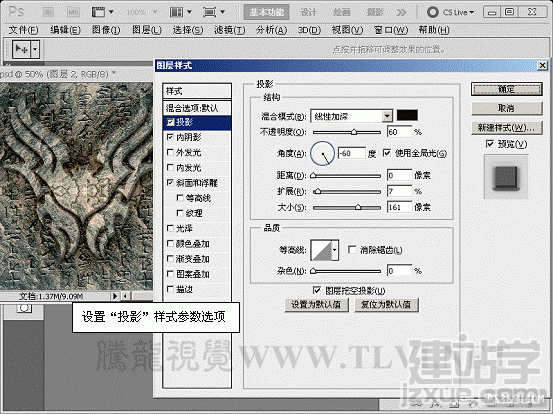This screenshot has width=553, height=414.
Task: Click the 确定 button
Action: pyautogui.click(x=506, y=89)
